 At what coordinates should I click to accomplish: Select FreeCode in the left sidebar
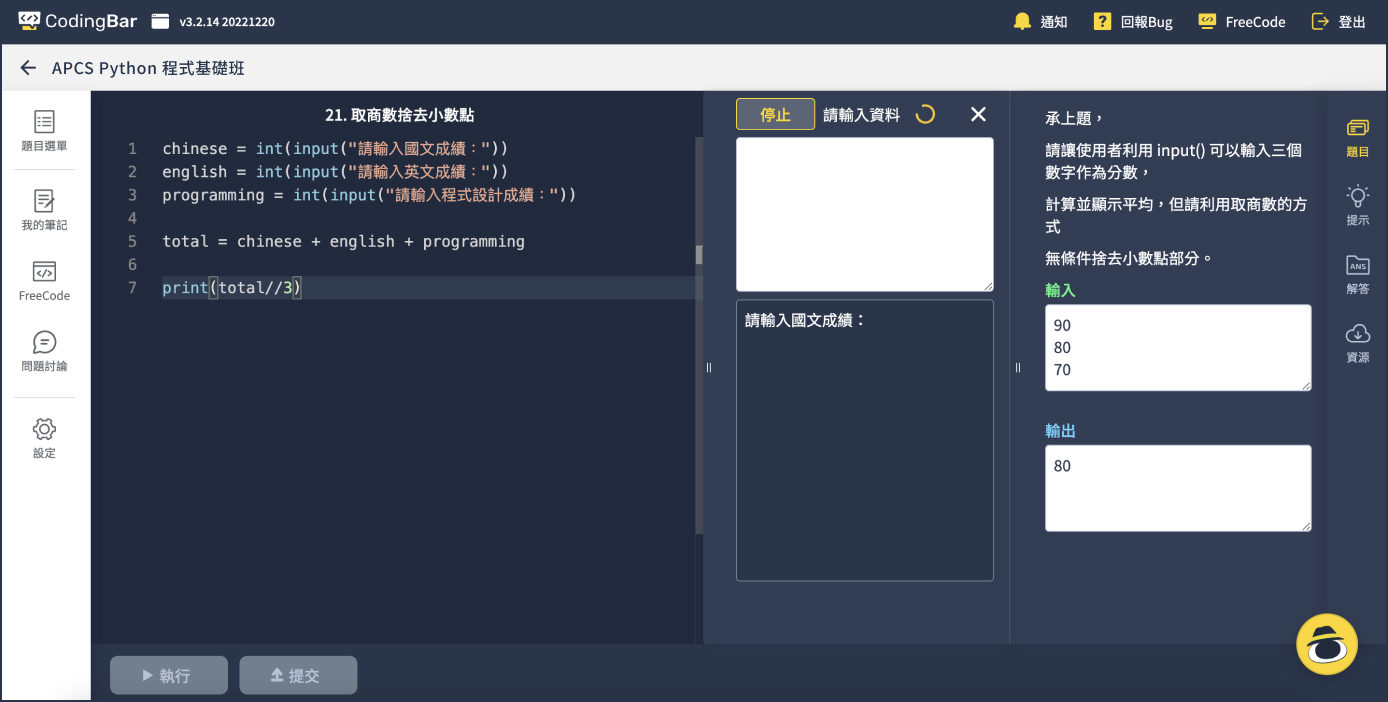[43, 283]
